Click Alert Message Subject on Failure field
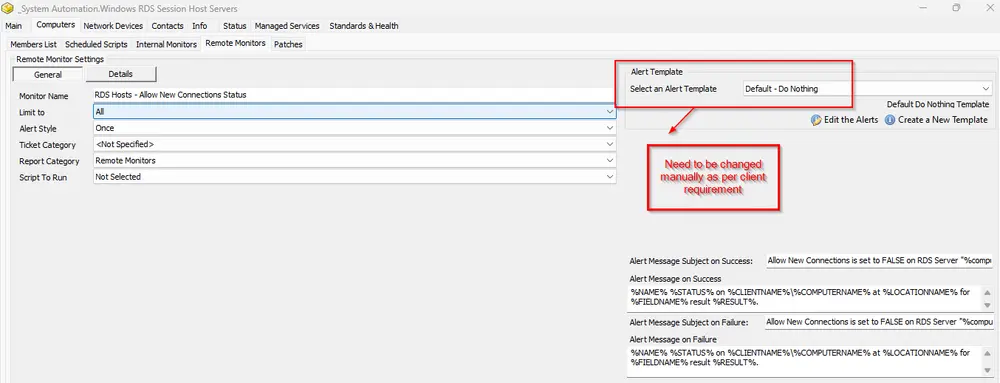This screenshot has width=1000, height=383. 880,322
